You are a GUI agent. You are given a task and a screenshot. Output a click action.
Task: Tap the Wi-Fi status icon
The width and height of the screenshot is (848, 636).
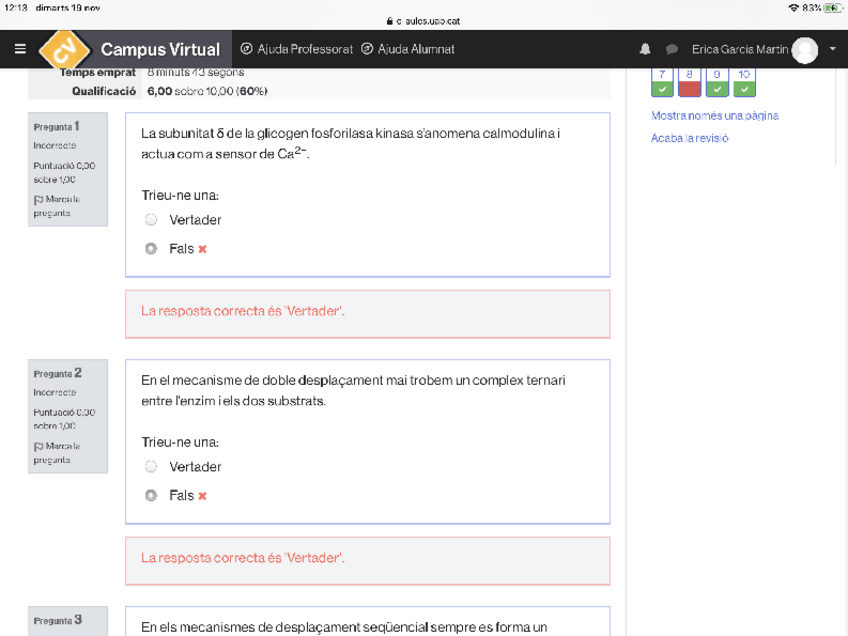tap(793, 8)
